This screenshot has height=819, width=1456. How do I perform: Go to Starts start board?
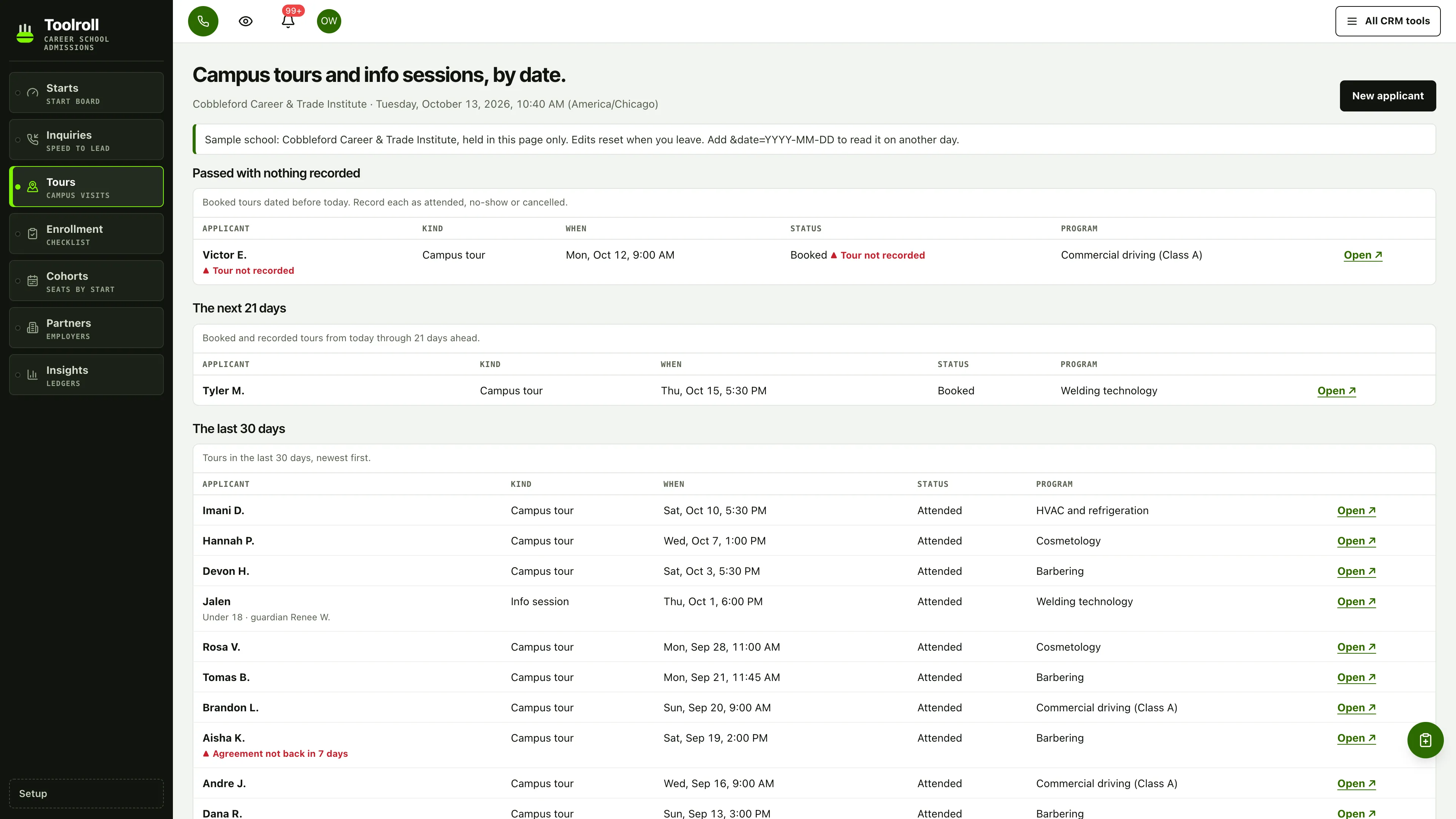[86, 93]
